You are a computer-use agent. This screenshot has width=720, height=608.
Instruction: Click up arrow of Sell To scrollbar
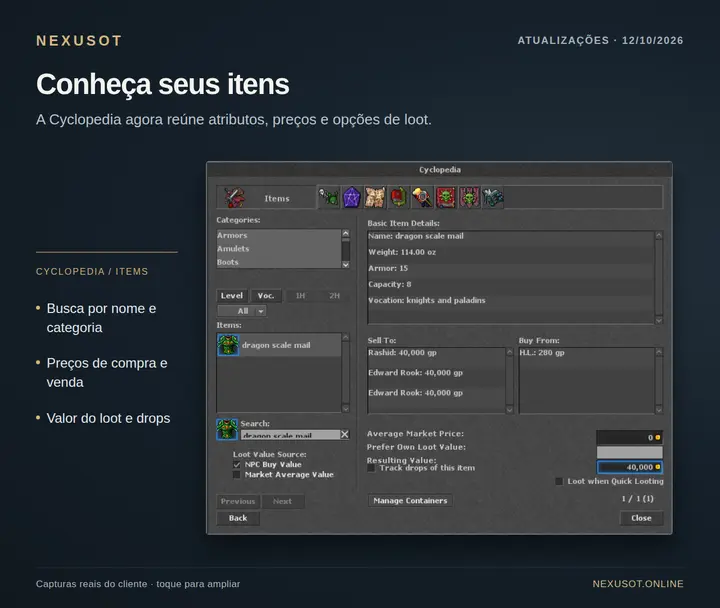point(509,352)
